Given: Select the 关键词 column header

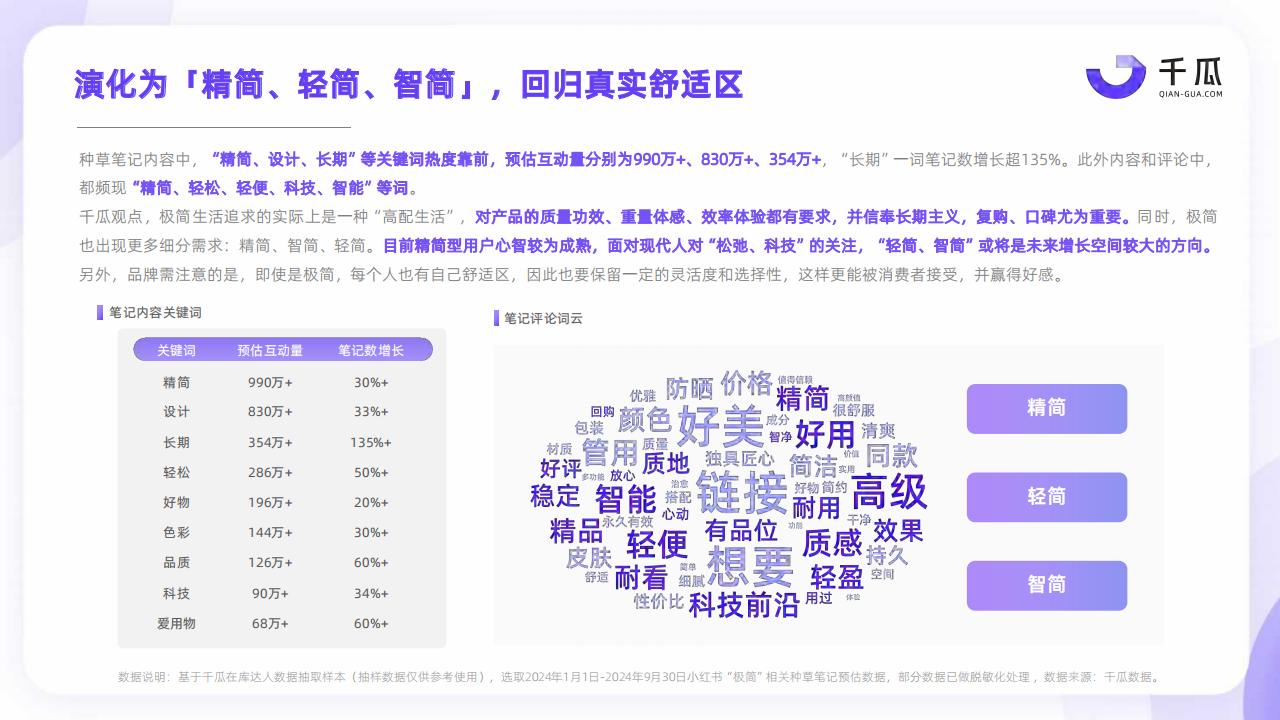Looking at the screenshot, I should 176,350.
